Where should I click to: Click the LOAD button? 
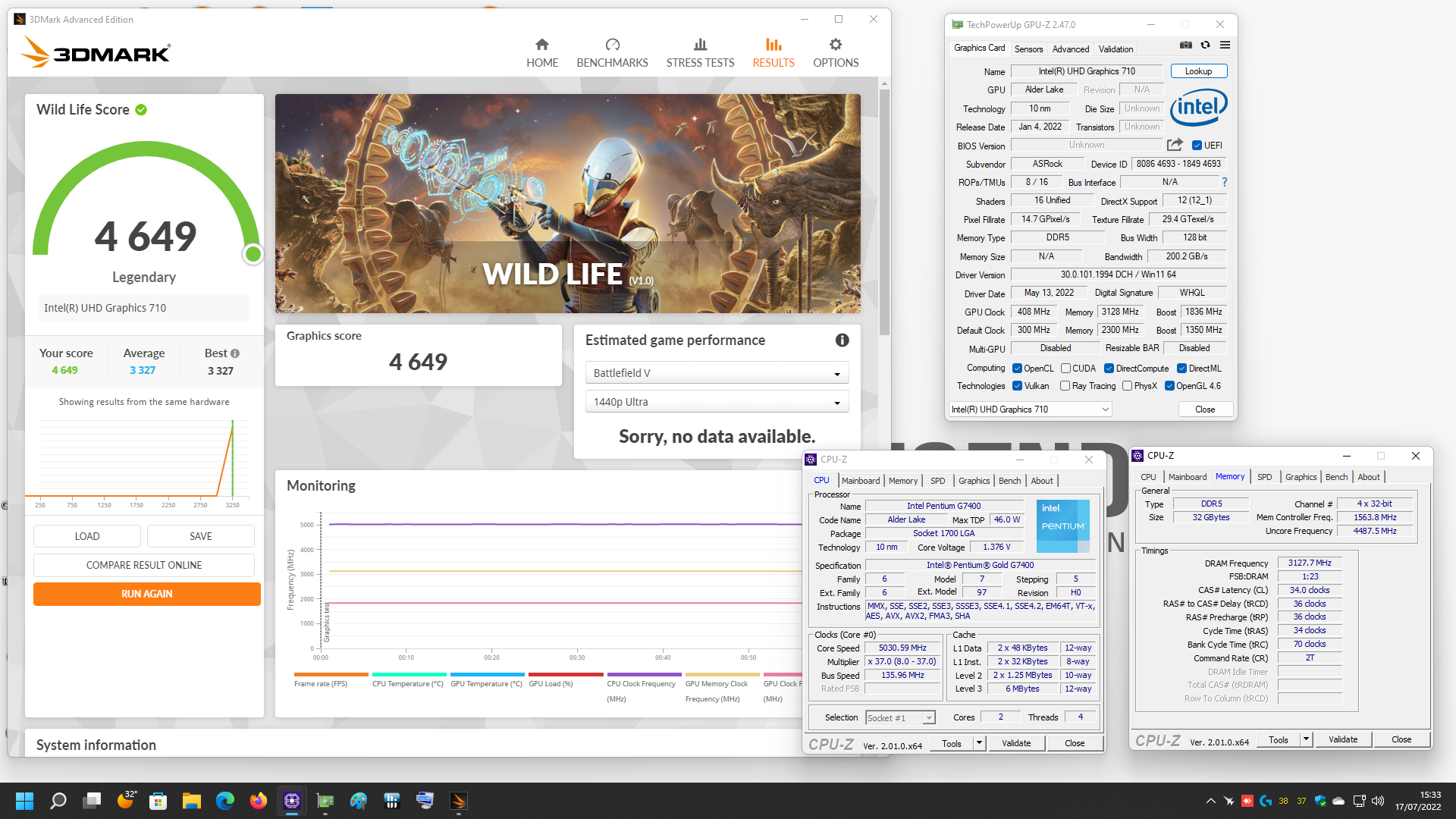[x=87, y=536]
